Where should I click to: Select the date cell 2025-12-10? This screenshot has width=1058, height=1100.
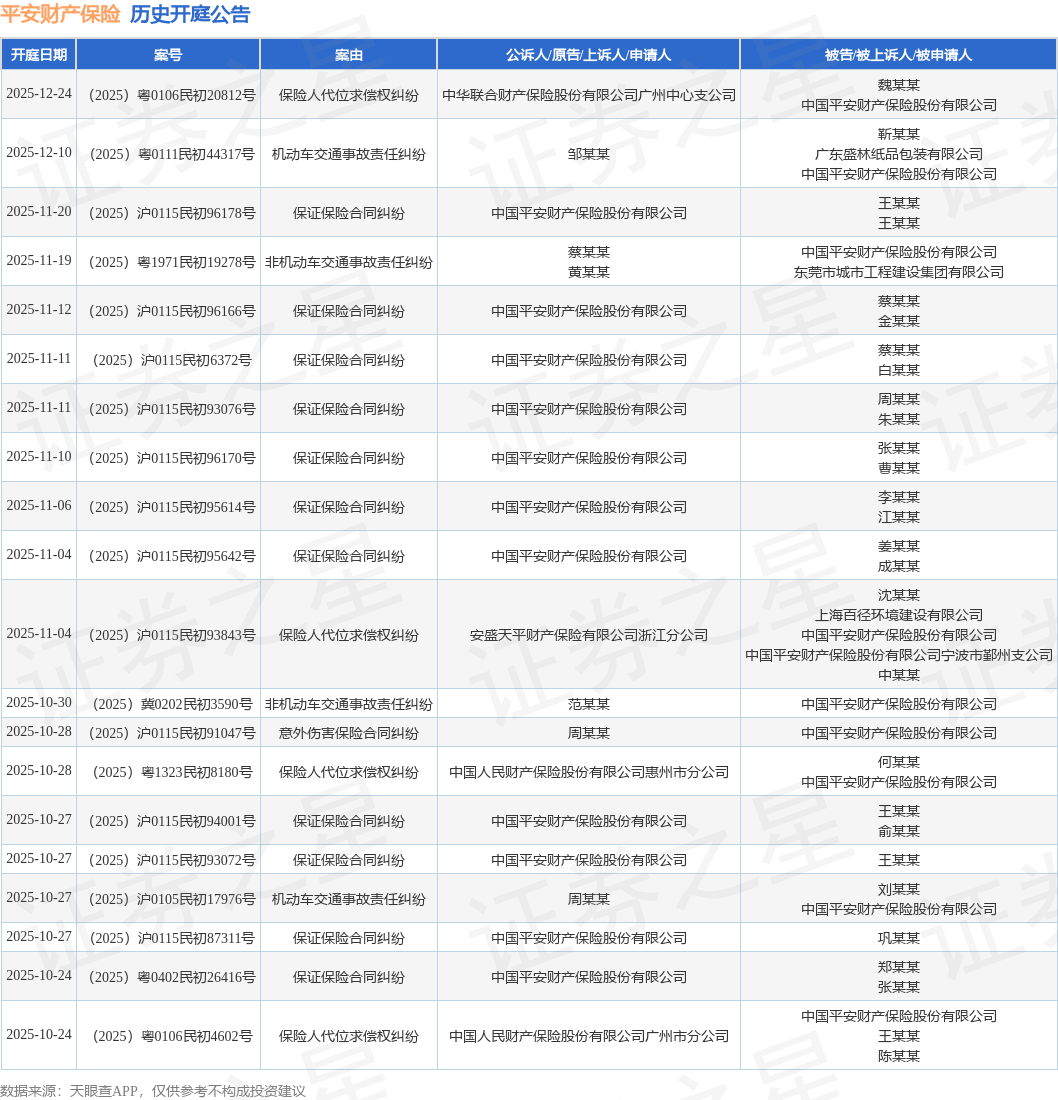(39, 153)
